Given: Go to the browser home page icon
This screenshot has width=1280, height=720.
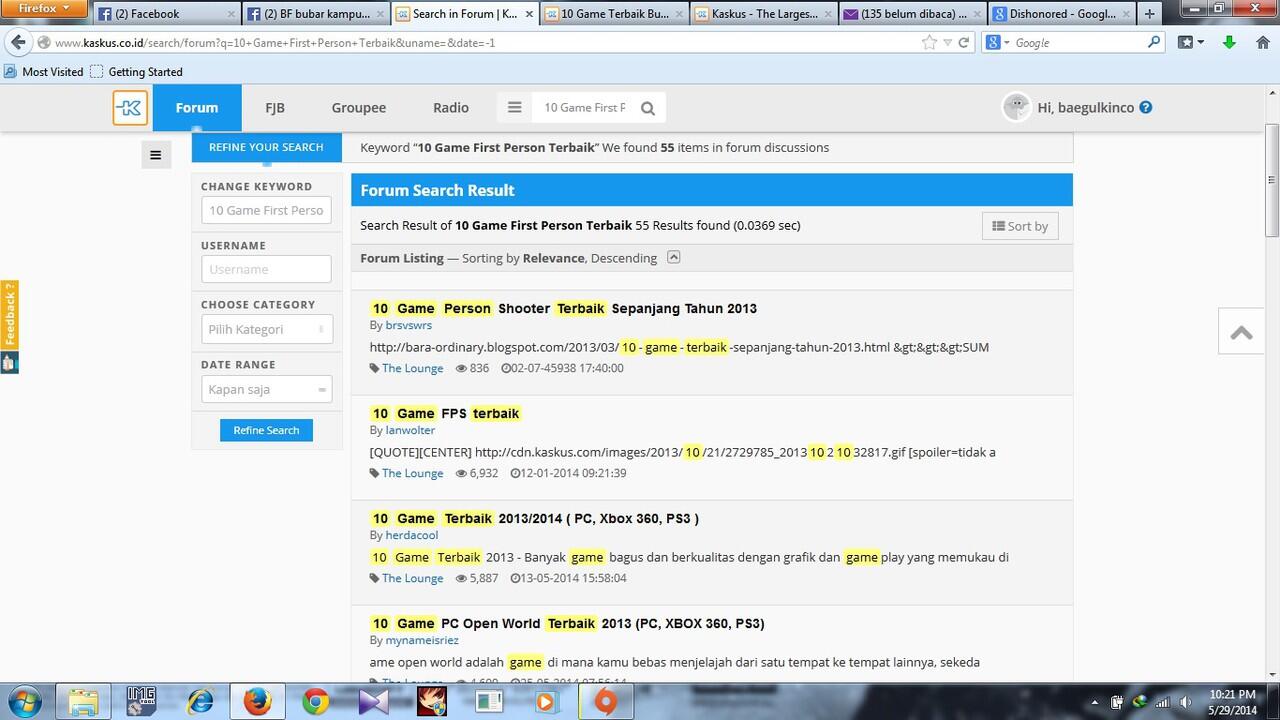Looking at the screenshot, I should click(x=1262, y=43).
